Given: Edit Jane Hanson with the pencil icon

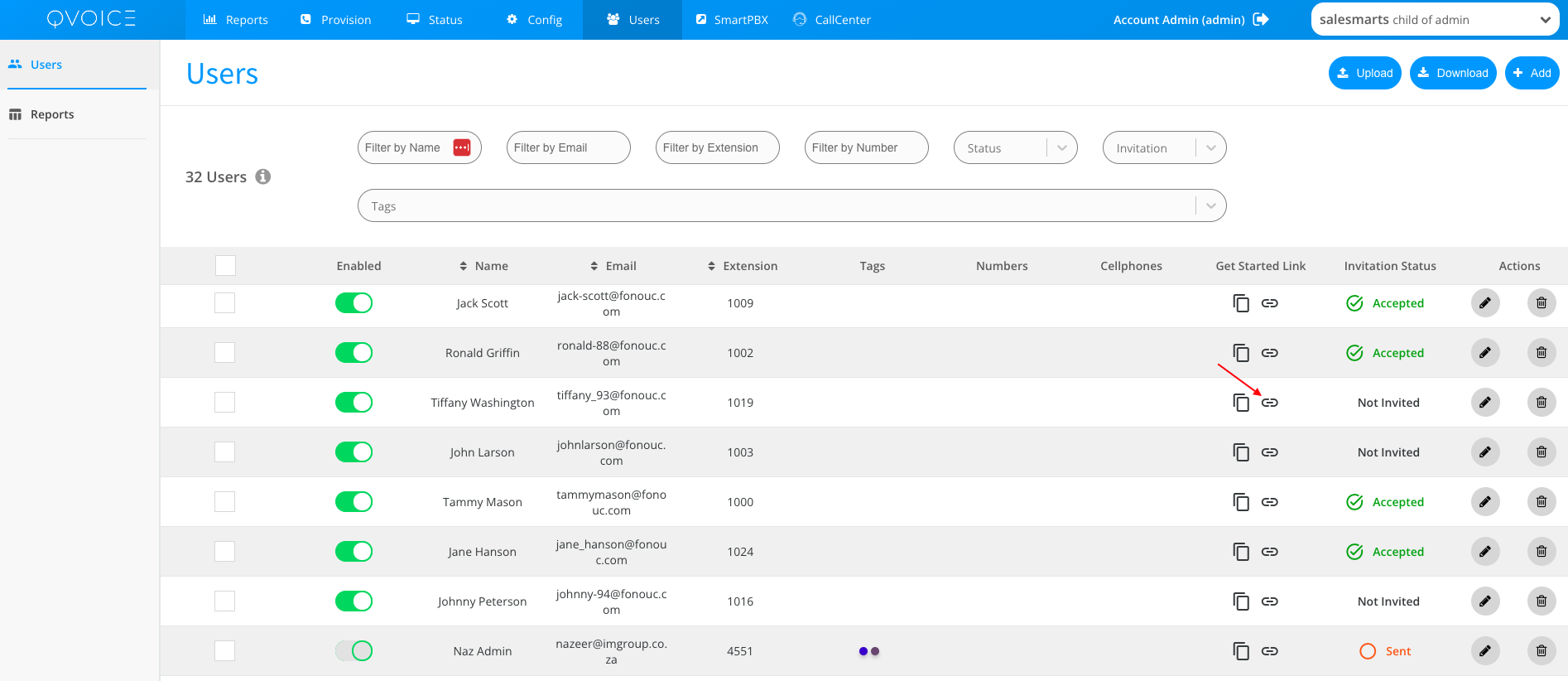Looking at the screenshot, I should click(1484, 552).
